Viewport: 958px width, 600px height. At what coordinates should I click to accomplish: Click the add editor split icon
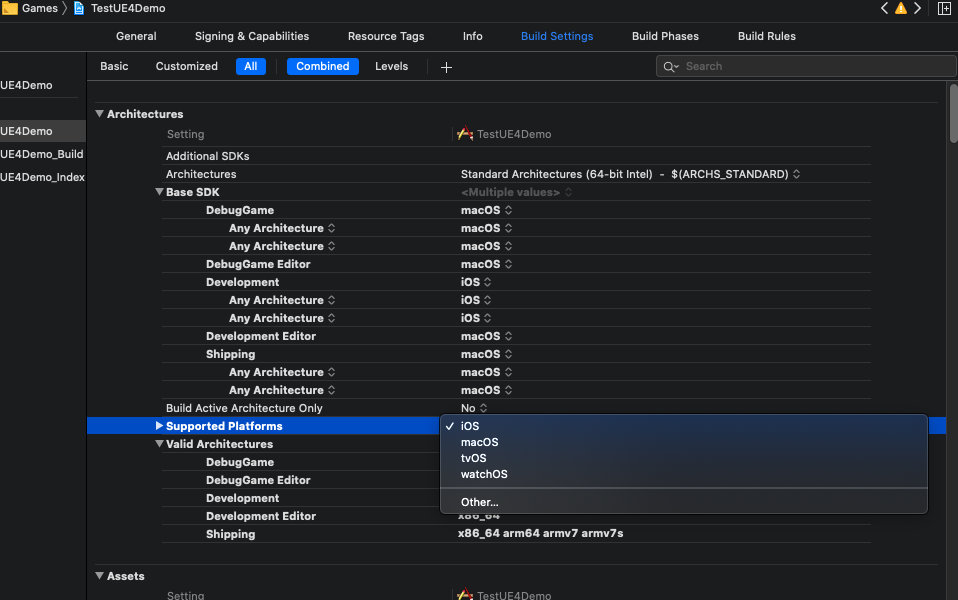pos(944,9)
